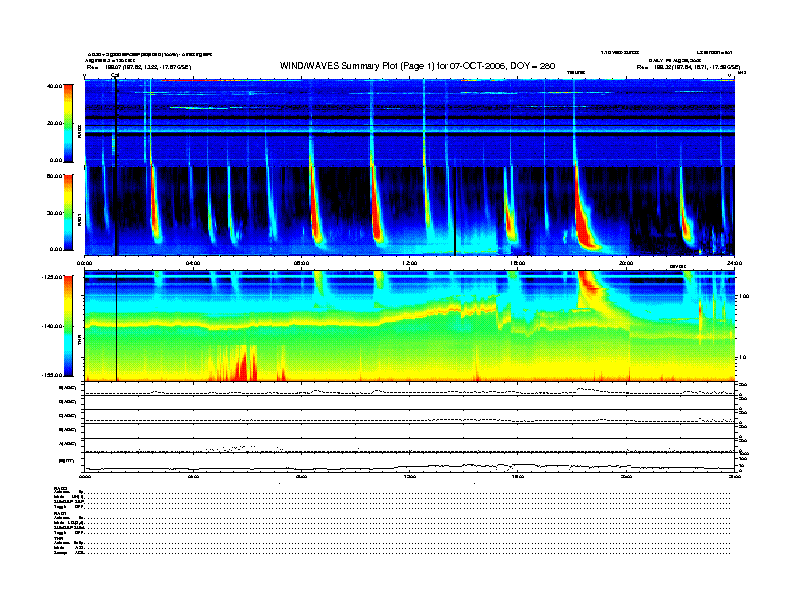Click the vertical TNR axis label

79,341
